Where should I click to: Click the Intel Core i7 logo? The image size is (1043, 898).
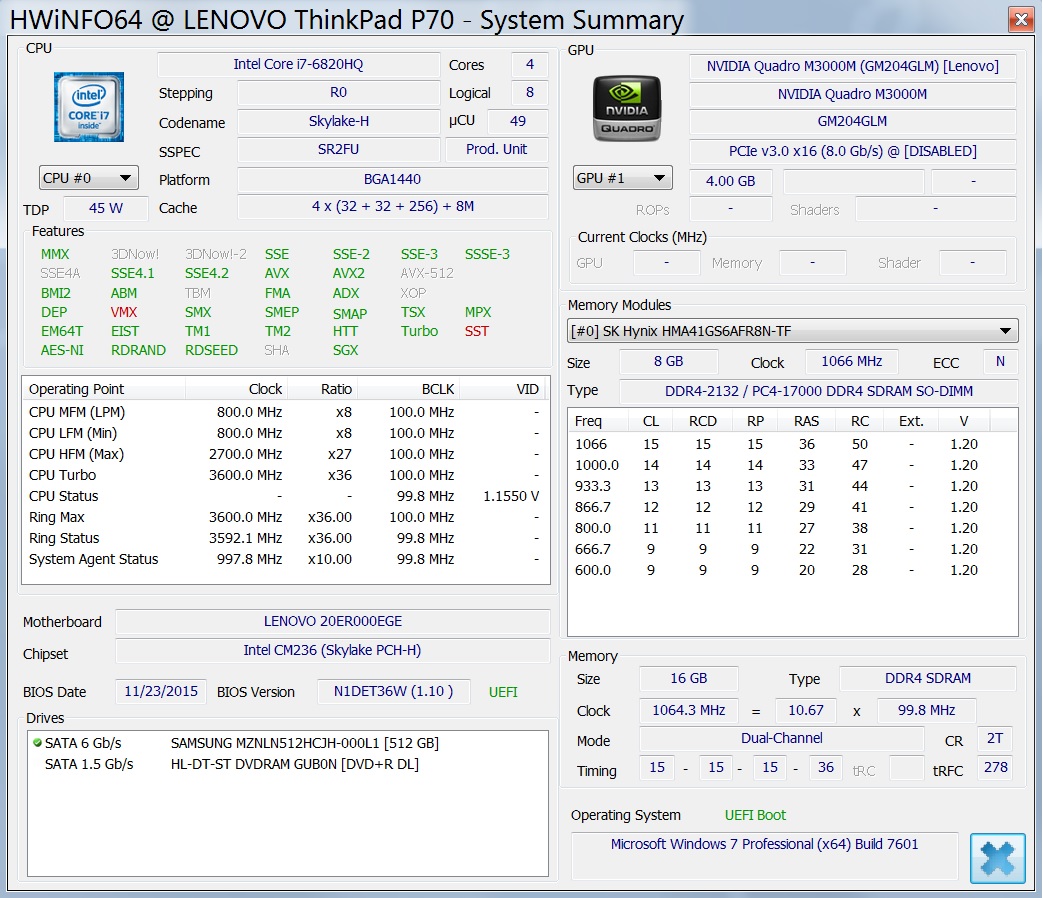(89, 107)
